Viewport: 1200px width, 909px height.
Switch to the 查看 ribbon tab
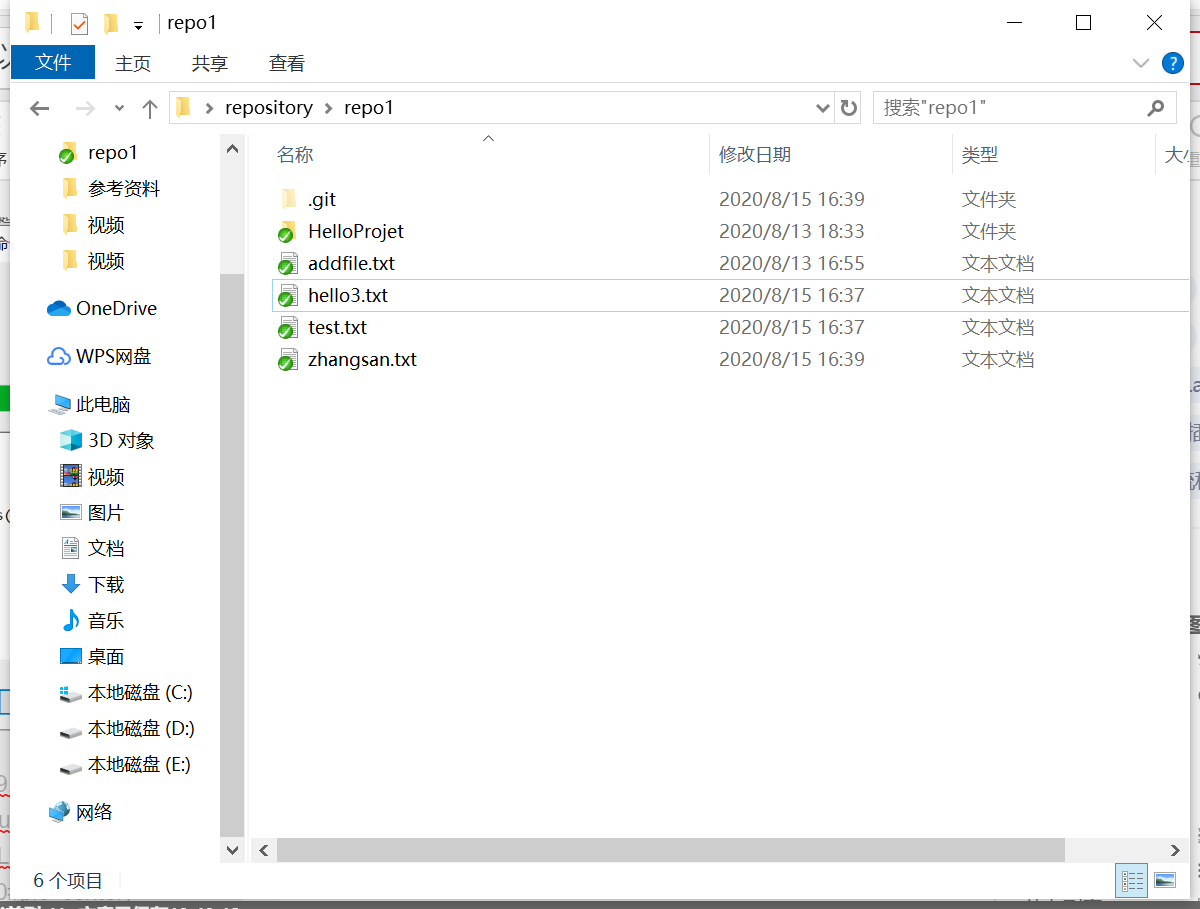(x=286, y=62)
